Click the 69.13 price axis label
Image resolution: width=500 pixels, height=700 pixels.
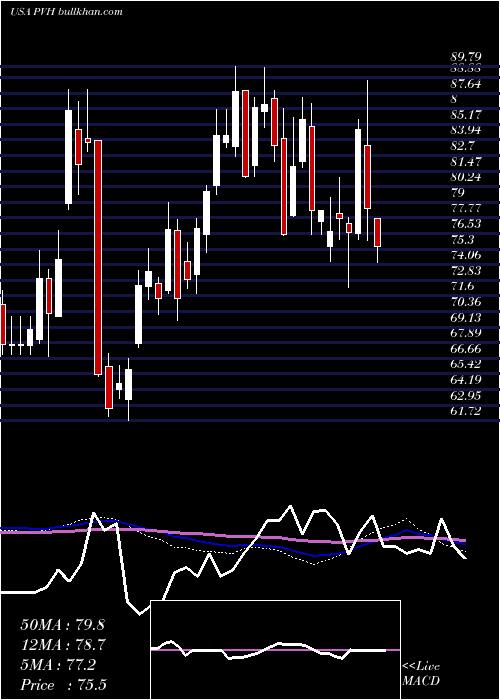(x=466, y=318)
